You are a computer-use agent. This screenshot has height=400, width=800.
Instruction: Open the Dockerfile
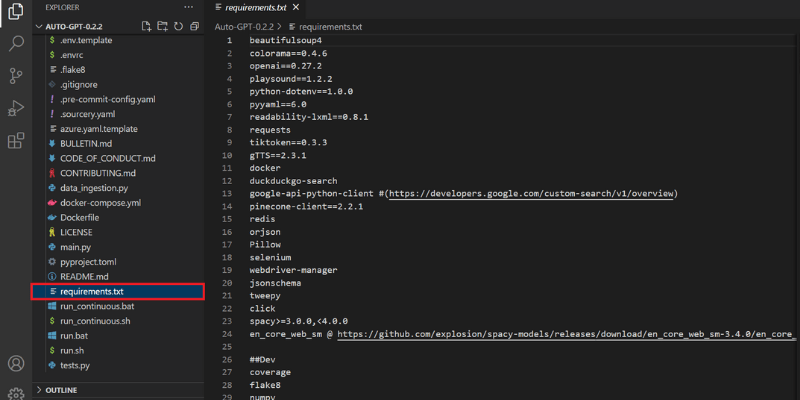click(x=80, y=217)
